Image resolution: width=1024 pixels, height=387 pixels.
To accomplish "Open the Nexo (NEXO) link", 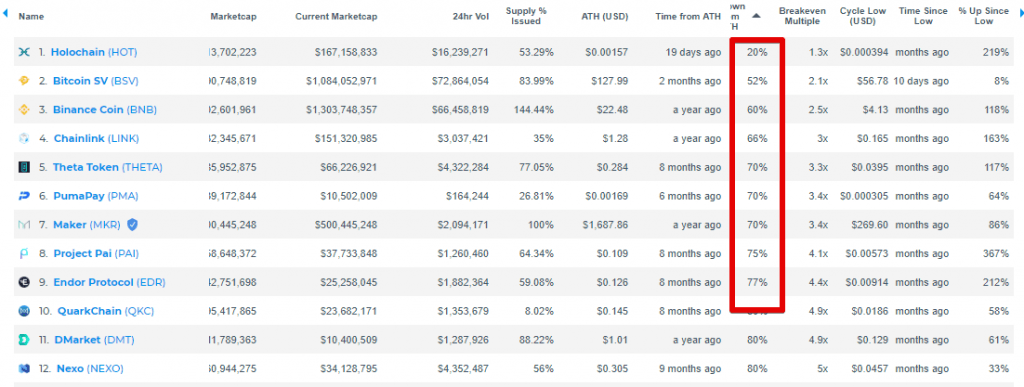I will click(90, 368).
